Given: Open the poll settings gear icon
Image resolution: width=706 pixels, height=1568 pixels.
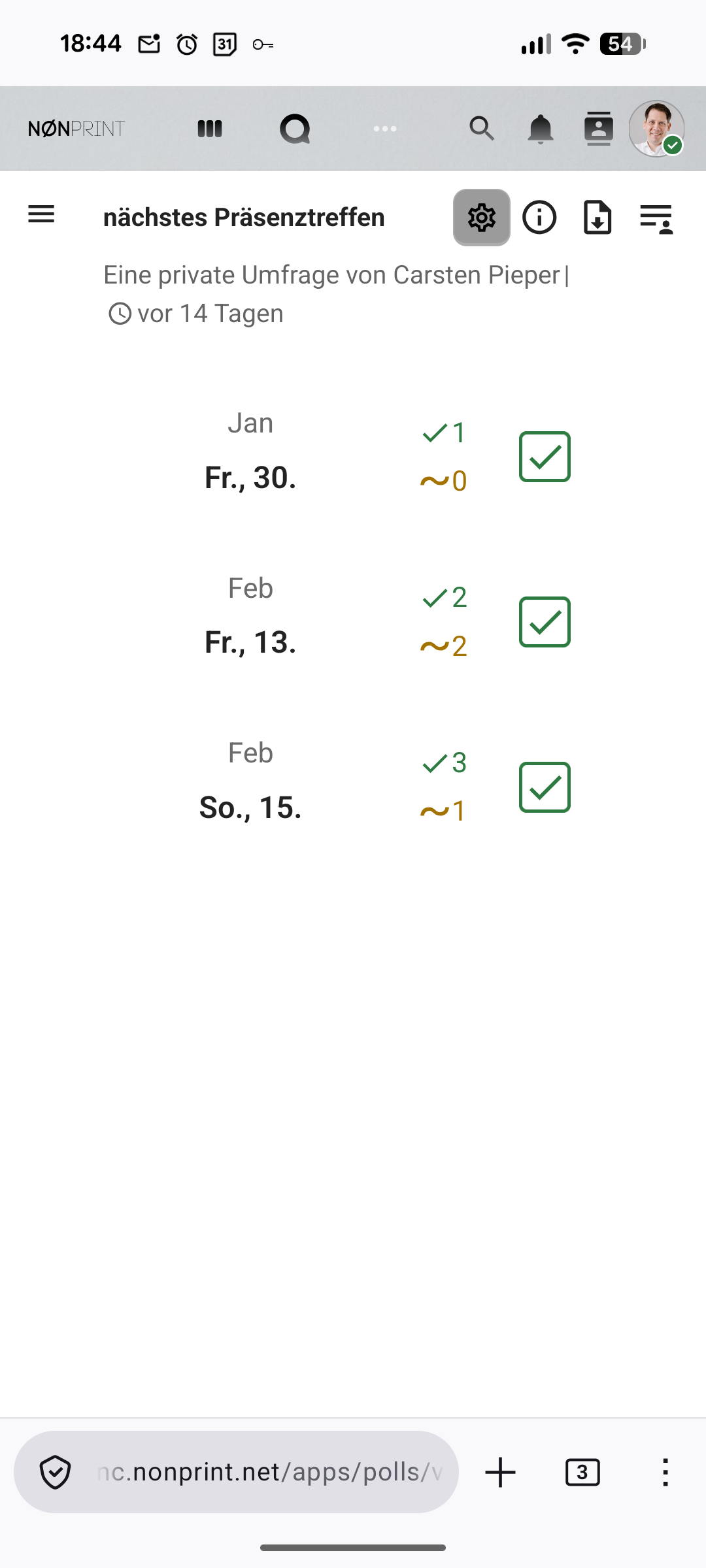Looking at the screenshot, I should click(482, 218).
